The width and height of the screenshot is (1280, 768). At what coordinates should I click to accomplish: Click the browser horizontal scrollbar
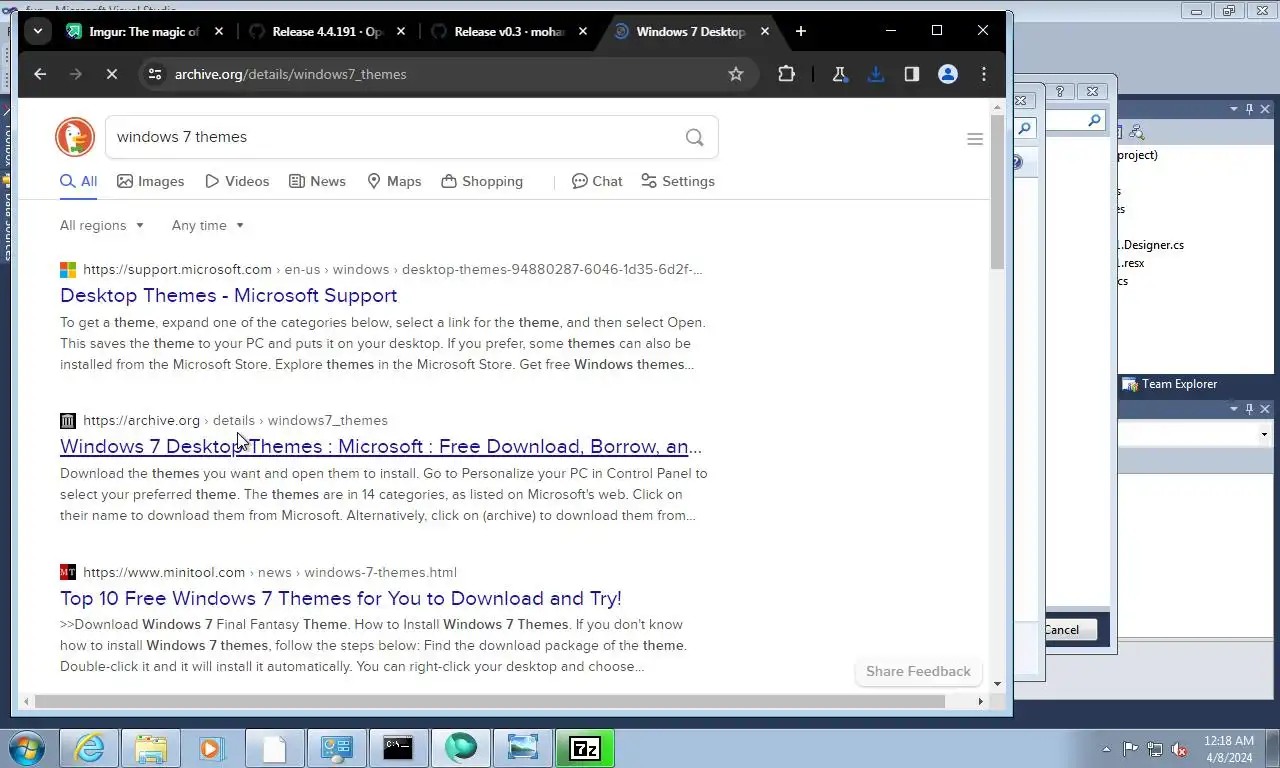pyautogui.click(x=490, y=701)
